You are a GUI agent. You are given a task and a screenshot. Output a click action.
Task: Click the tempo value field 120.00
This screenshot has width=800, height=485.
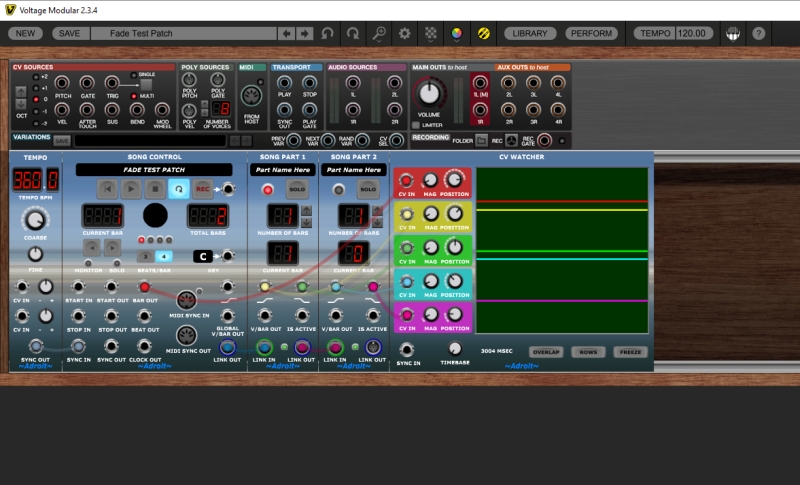point(693,34)
